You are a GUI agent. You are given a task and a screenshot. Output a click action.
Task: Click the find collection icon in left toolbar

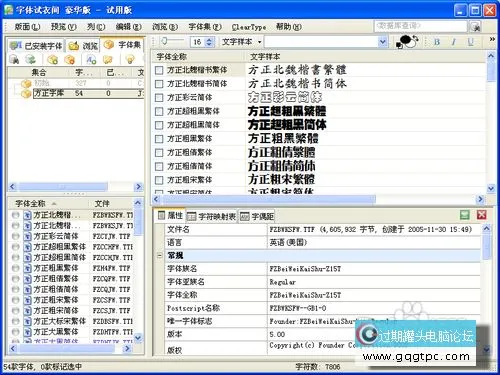[14, 60]
